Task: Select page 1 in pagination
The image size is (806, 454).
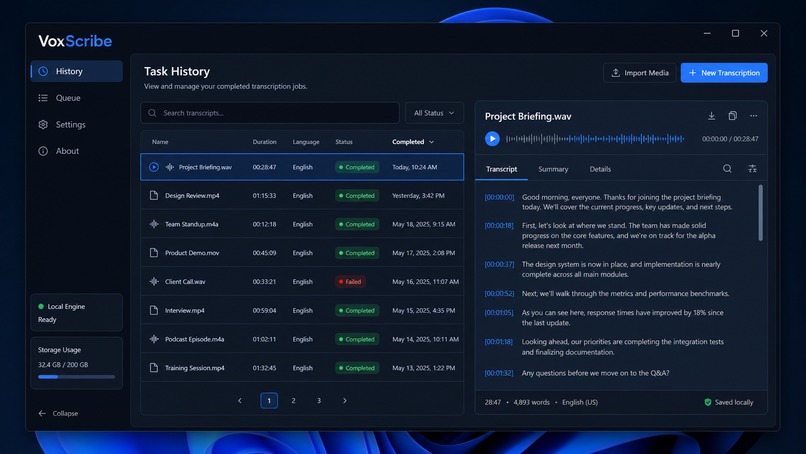Action: (269, 400)
